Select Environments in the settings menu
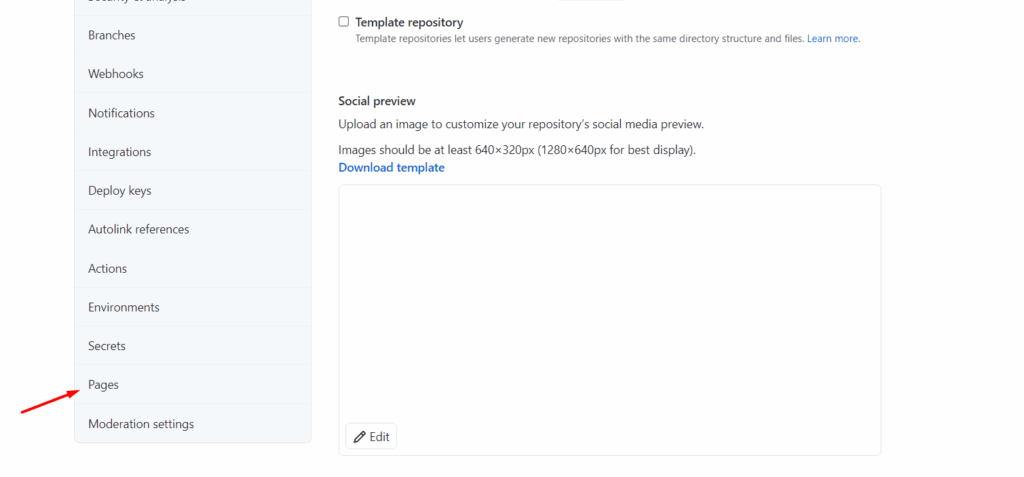The width and height of the screenshot is (1024, 477). click(x=193, y=307)
